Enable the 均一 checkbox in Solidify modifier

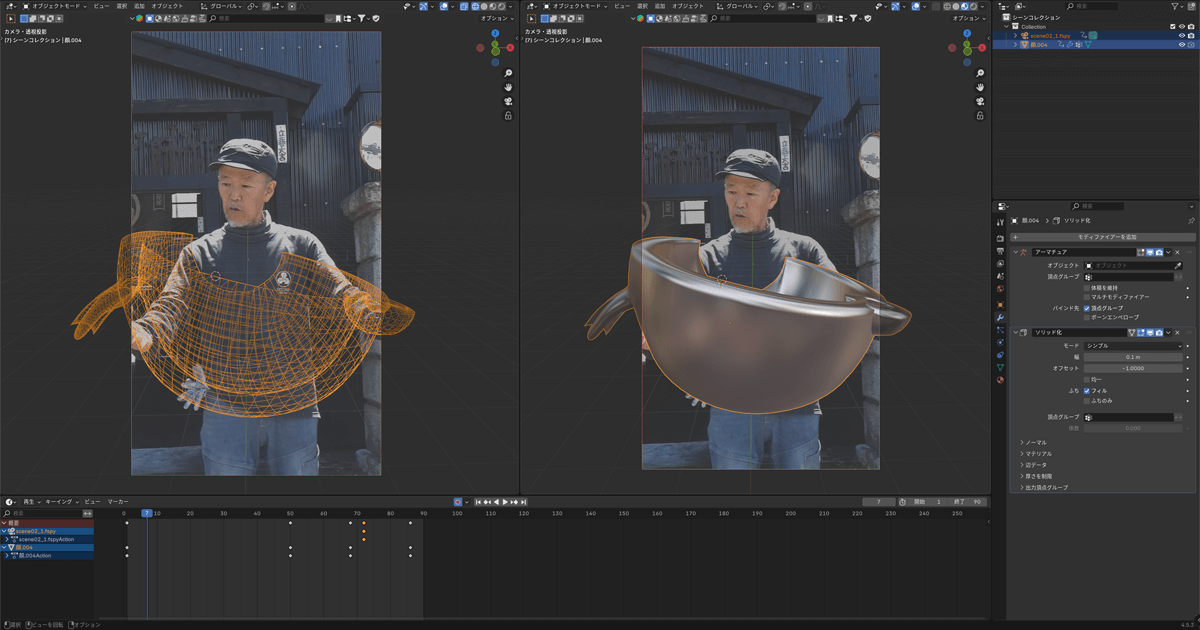click(x=1087, y=380)
